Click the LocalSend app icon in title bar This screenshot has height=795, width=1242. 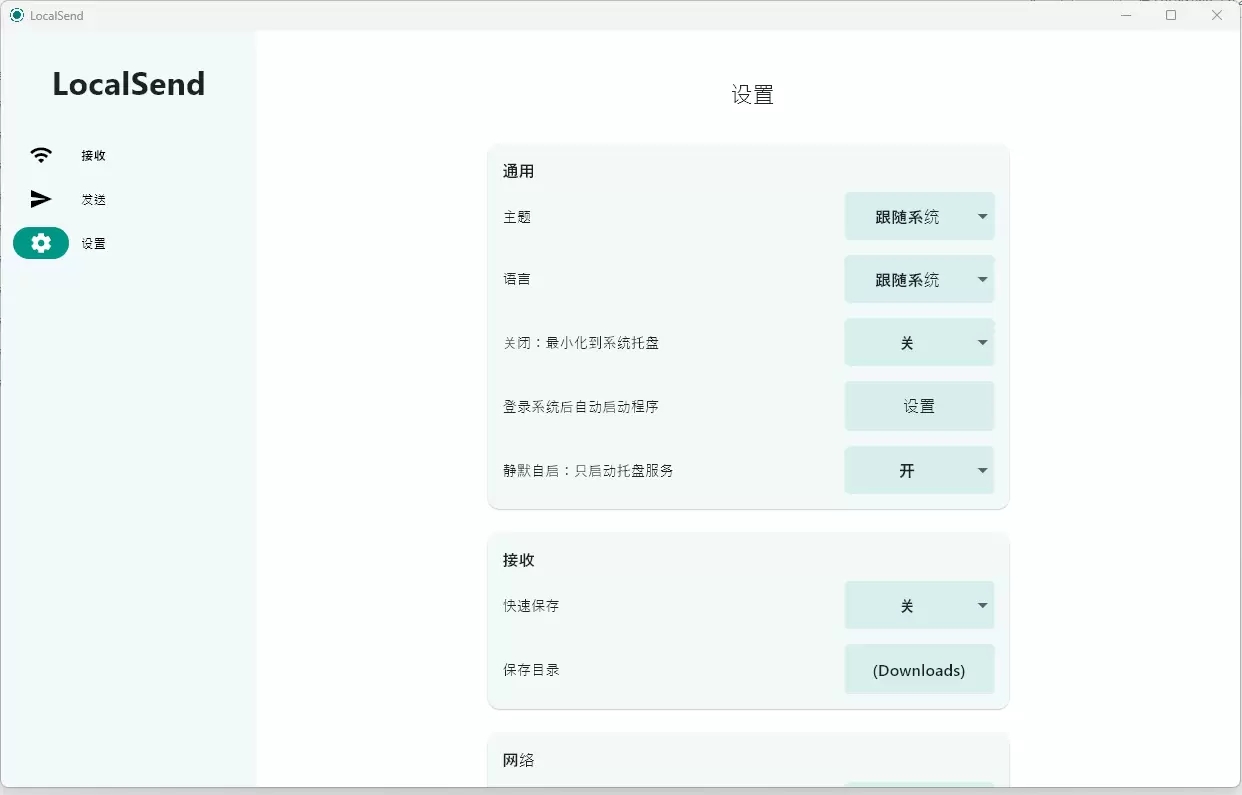coord(16,15)
